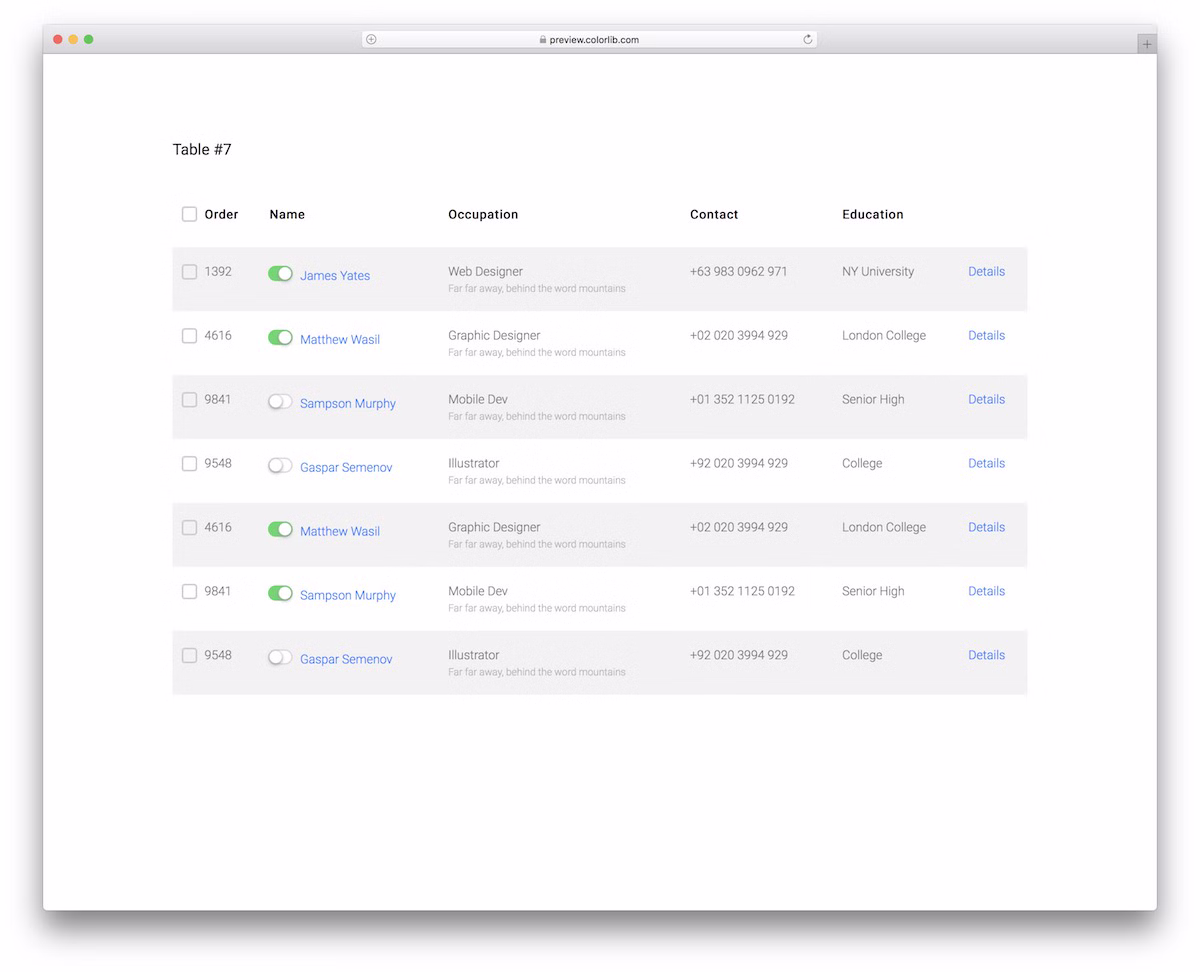Toggle the switch beside topmost Gaspar Semenov
The width and height of the screenshot is (1200, 972).
280,466
